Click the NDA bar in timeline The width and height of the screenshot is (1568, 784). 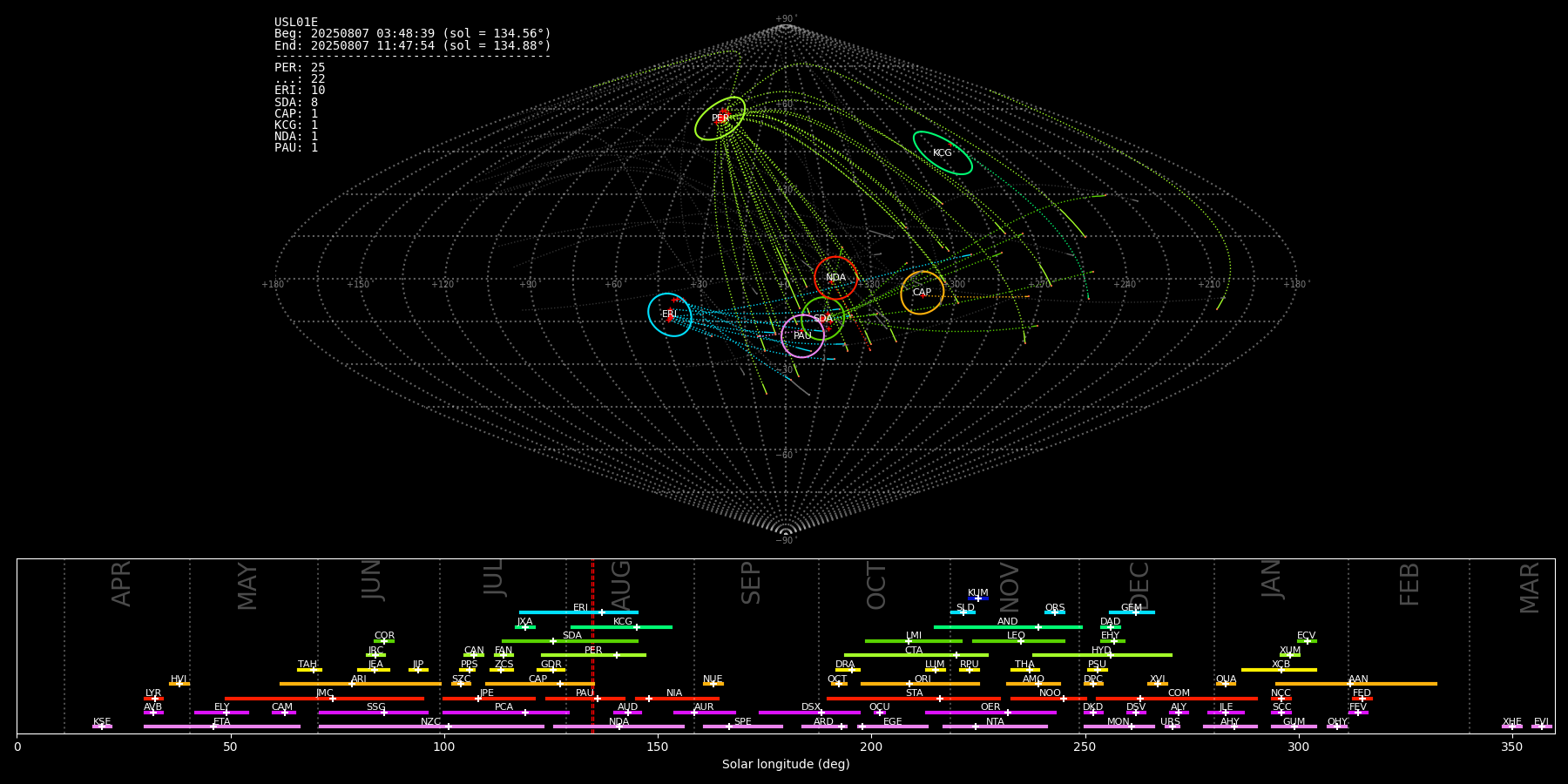[619, 727]
